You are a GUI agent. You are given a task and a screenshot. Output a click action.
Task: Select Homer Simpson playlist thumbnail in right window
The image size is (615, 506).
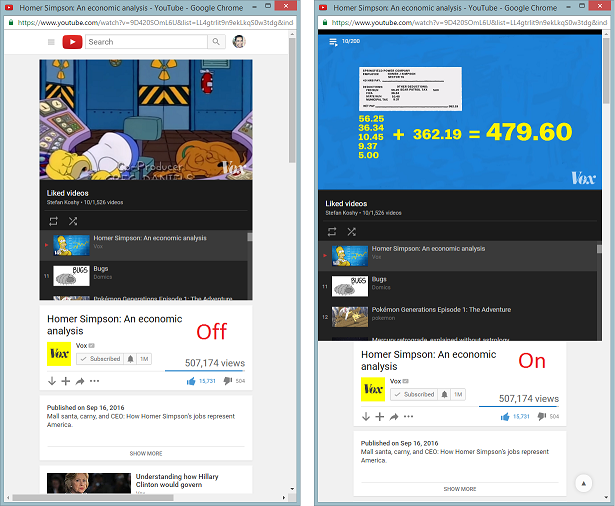click(x=350, y=256)
